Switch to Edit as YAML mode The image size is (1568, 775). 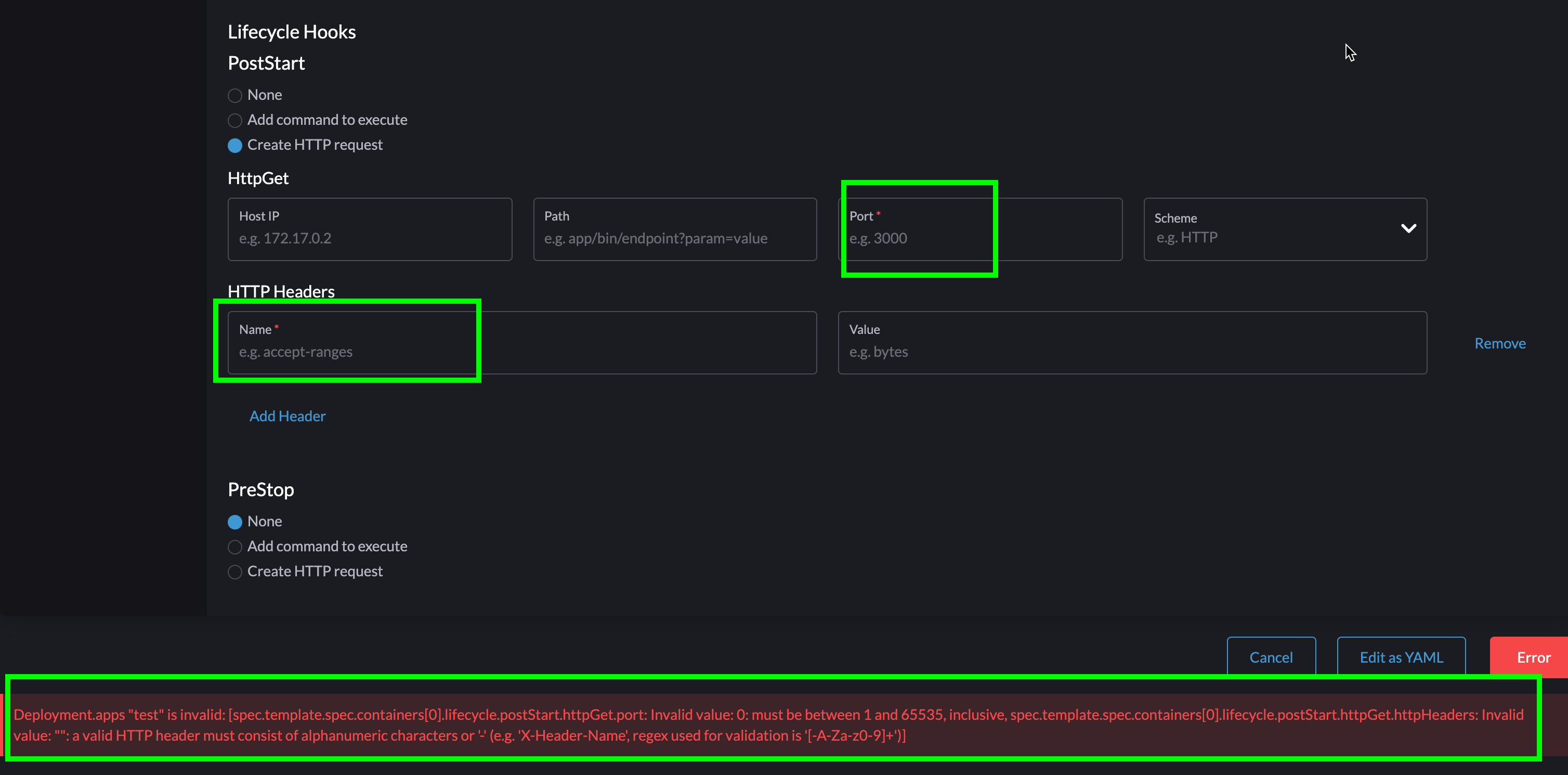click(1401, 657)
